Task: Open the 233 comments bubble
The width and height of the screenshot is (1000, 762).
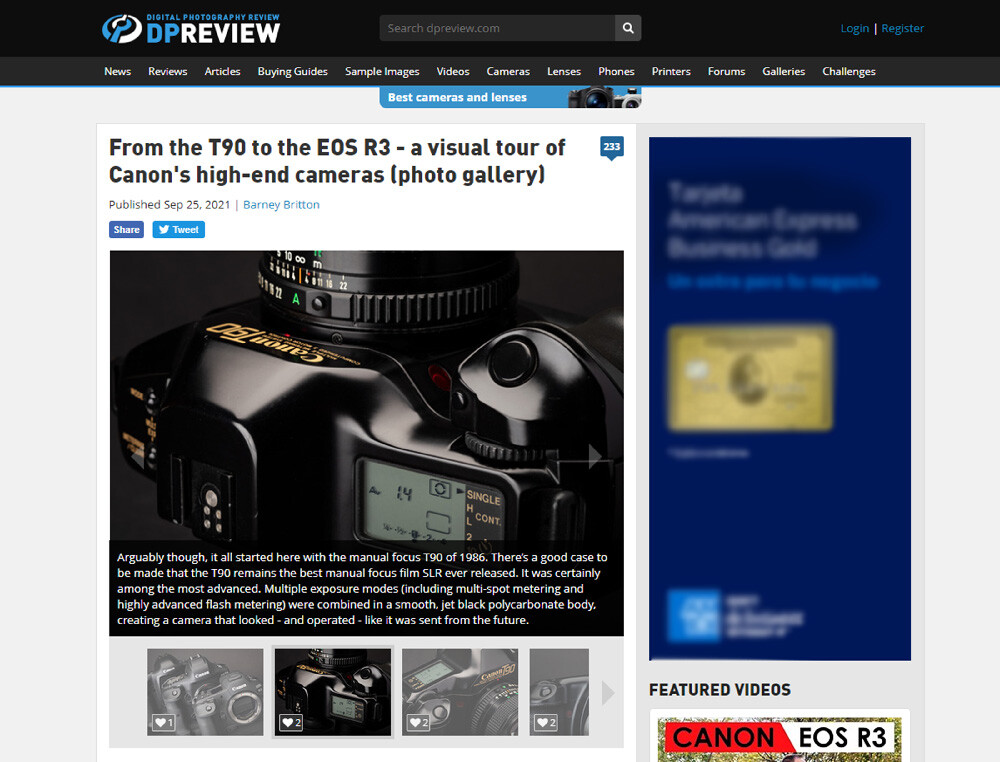Action: pyautogui.click(x=611, y=148)
